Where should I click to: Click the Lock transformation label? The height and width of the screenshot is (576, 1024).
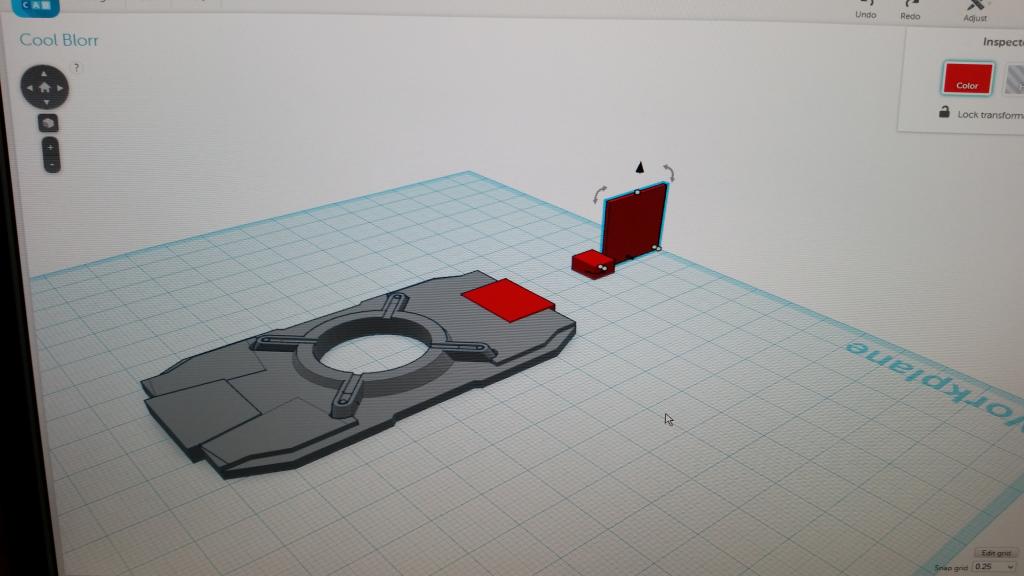tap(990, 115)
